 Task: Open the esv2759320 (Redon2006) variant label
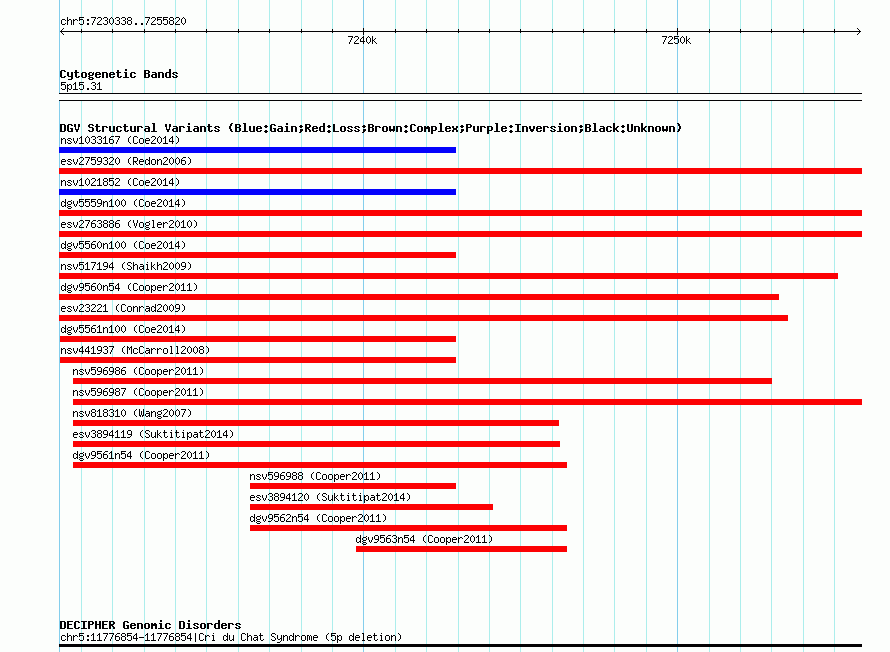tap(126, 161)
